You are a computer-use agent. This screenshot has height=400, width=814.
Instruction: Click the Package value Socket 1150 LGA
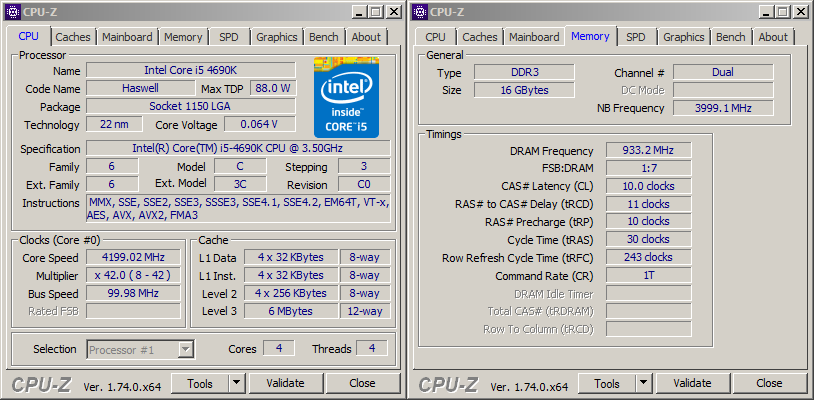click(191, 106)
